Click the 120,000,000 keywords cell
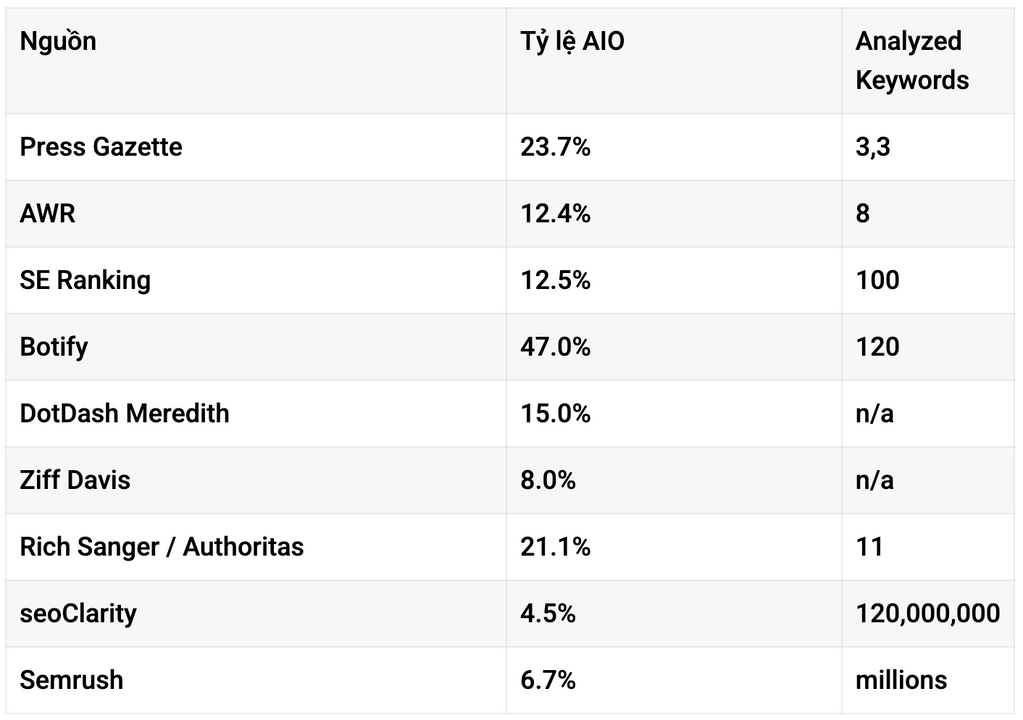 pyautogui.click(x=927, y=613)
